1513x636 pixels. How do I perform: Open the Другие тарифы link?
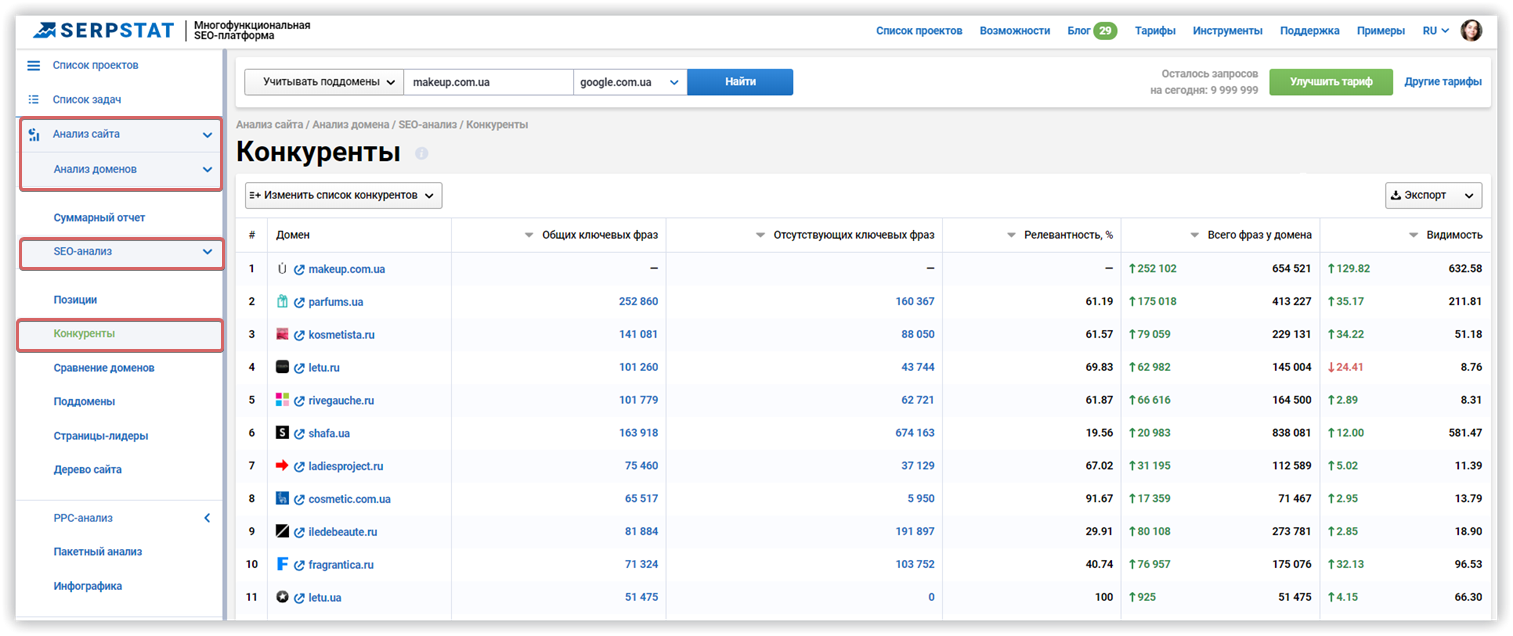(x=1443, y=82)
